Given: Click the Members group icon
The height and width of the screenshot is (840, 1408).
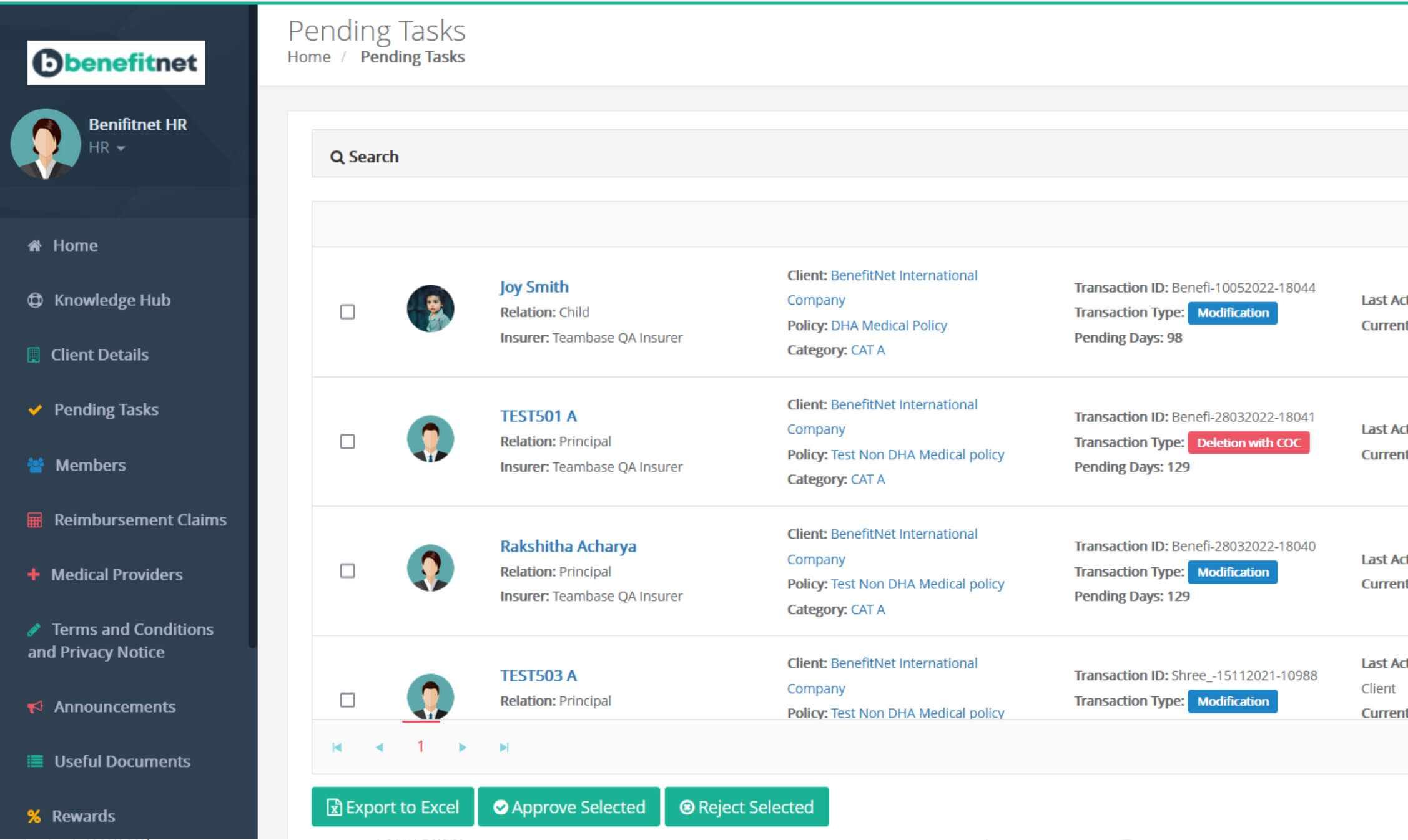Looking at the screenshot, I should (x=36, y=465).
